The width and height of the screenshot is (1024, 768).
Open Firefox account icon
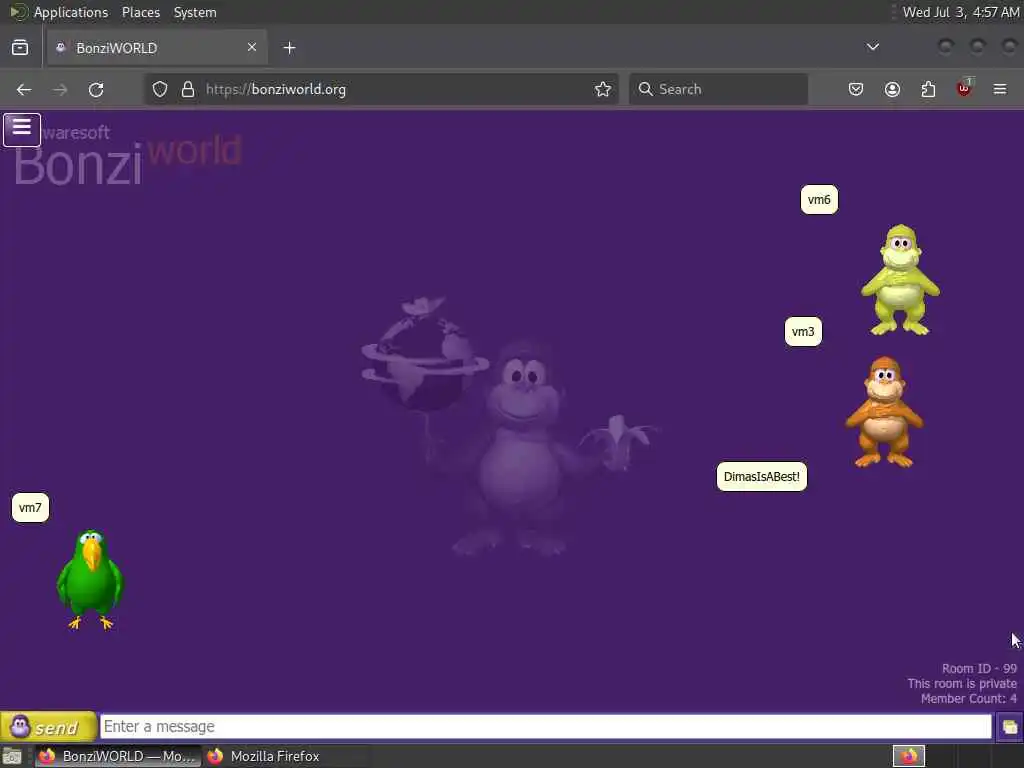(892, 89)
